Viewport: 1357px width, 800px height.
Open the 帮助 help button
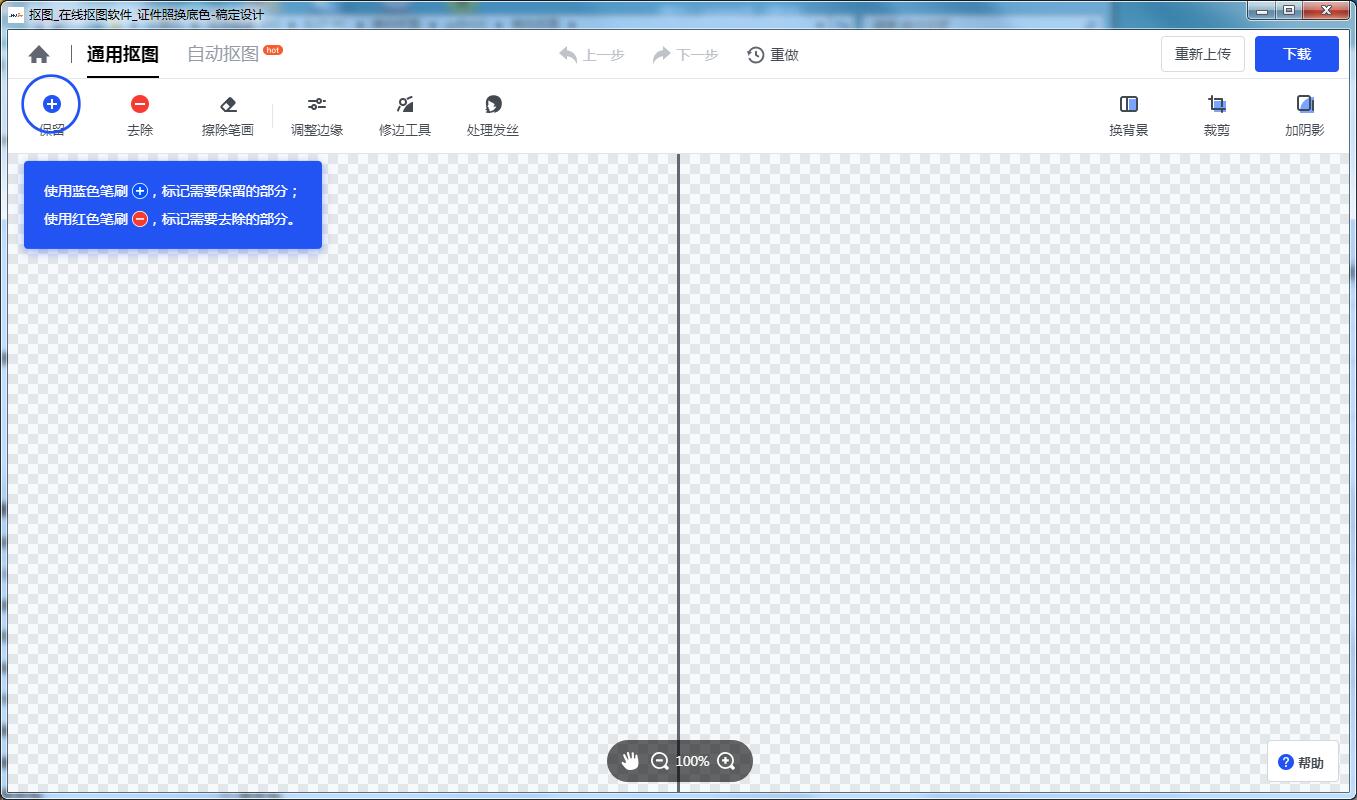(x=1302, y=762)
